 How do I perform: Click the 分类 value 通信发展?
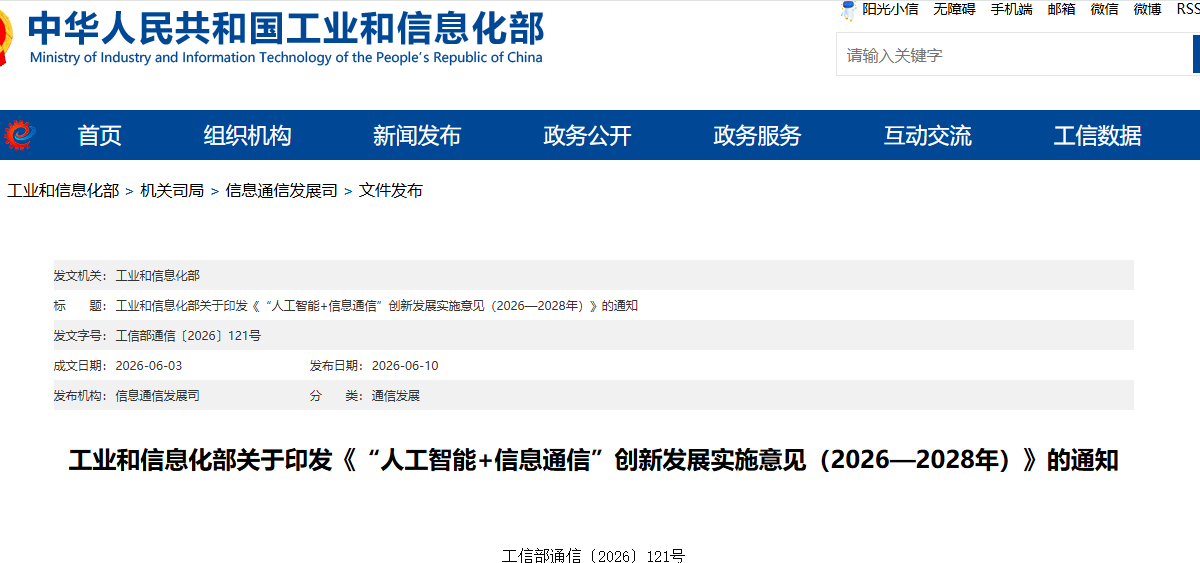(x=396, y=395)
